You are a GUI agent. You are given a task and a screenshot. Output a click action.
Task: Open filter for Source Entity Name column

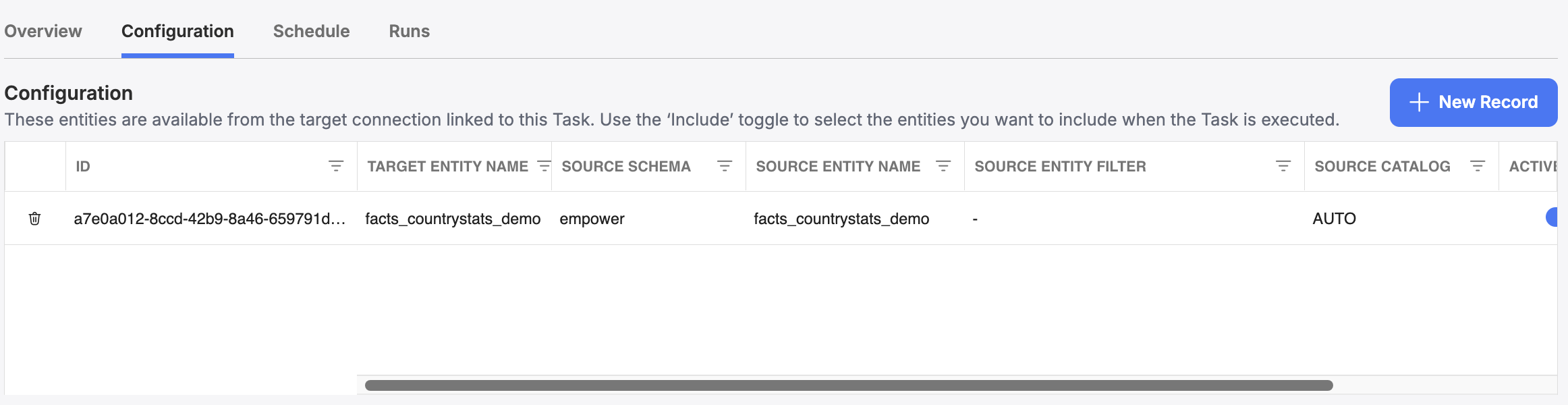coord(943,166)
